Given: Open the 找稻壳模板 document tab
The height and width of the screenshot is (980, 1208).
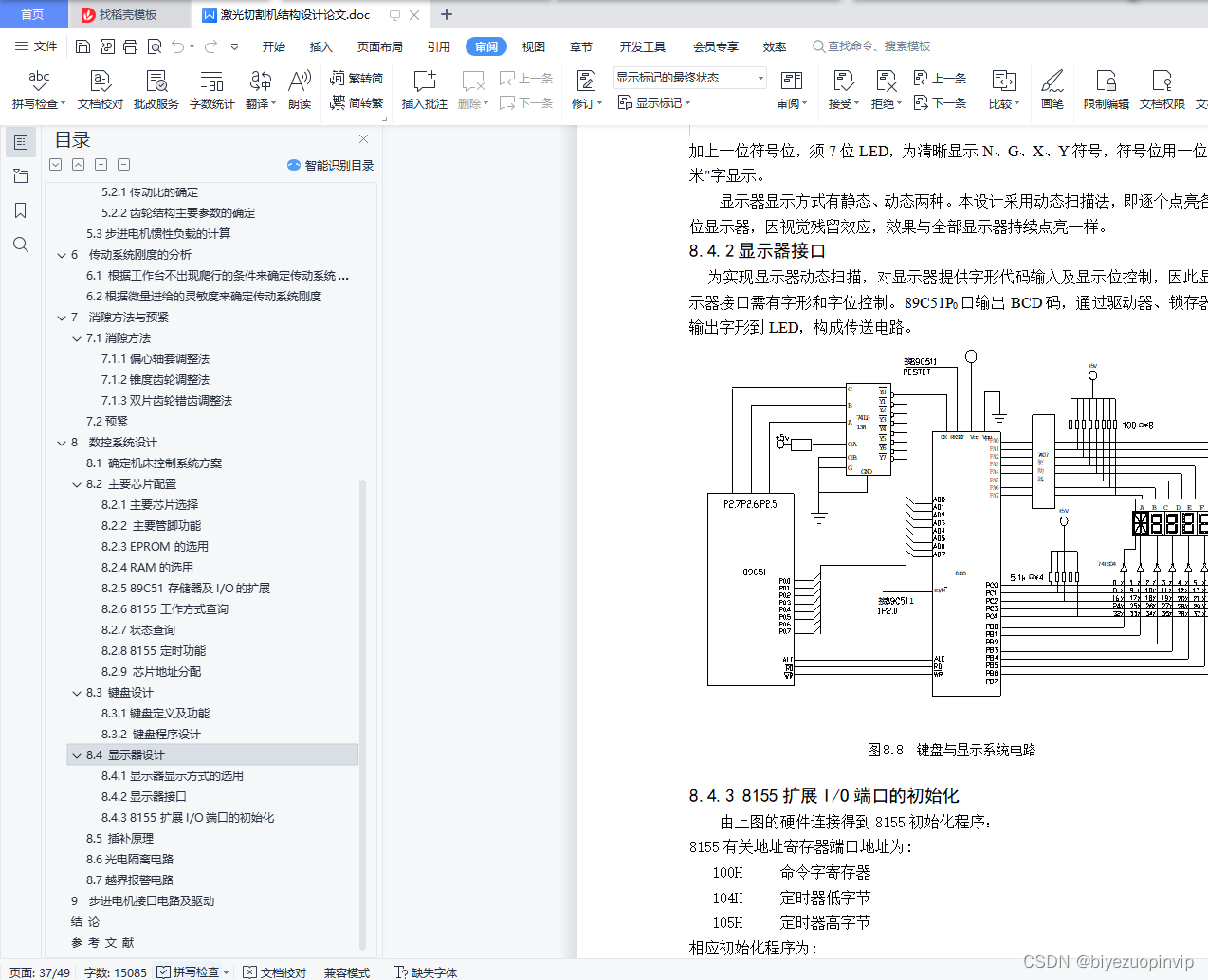Looking at the screenshot, I should click(128, 14).
